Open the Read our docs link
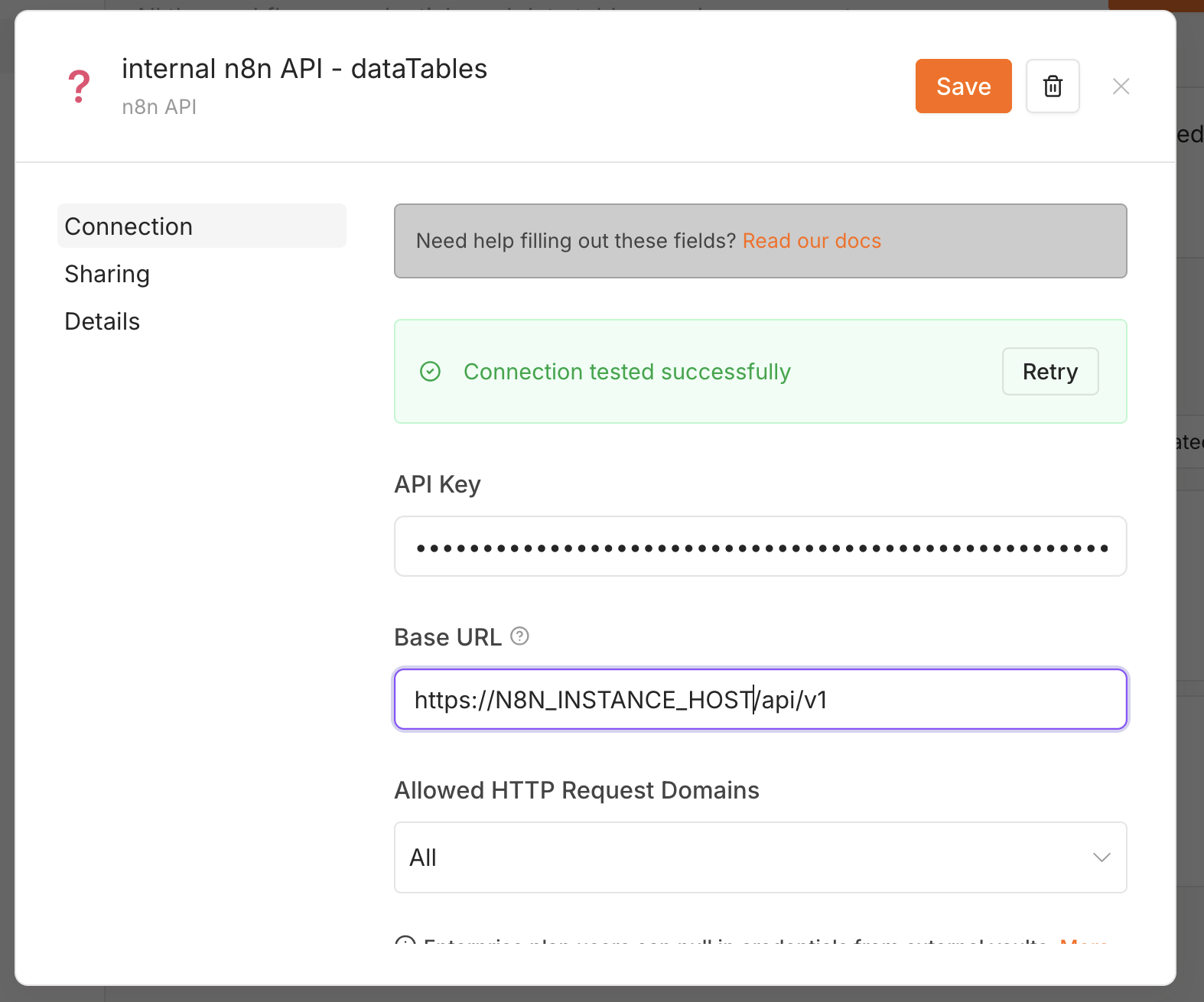 coord(812,241)
